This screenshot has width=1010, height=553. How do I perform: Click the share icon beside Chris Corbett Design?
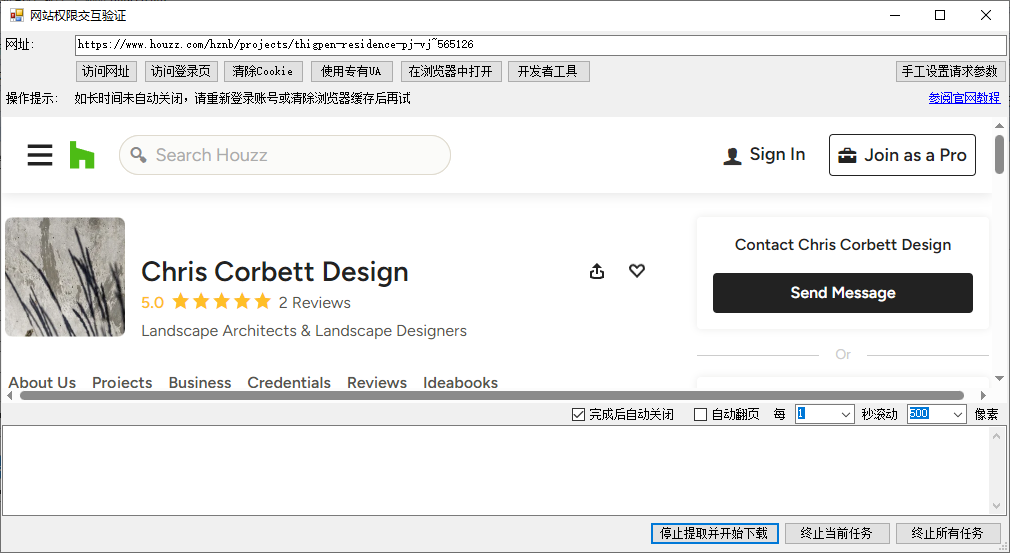click(x=597, y=271)
